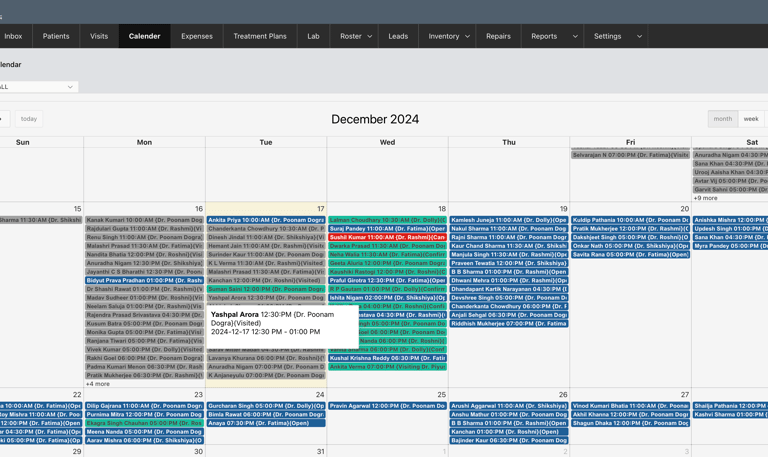The image size is (768, 457).
Task: Open Kamlesh Juneja 11:00 AM appointment
Action: click(509, 220)
